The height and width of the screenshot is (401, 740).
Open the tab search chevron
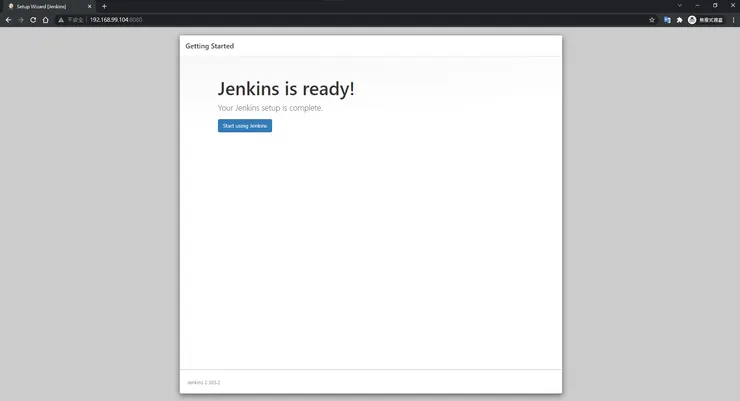click(x=680, y=6)
